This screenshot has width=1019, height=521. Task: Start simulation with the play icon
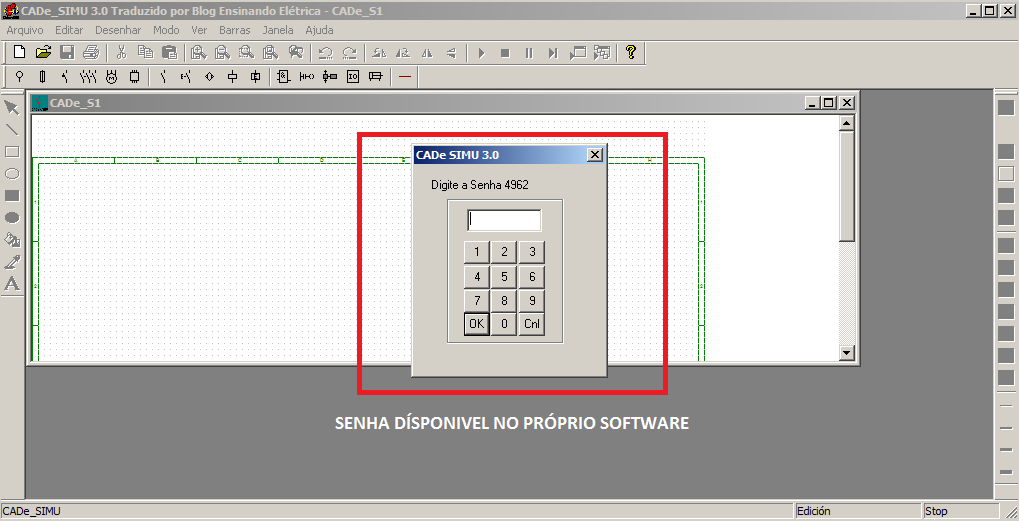coord(482,53)
